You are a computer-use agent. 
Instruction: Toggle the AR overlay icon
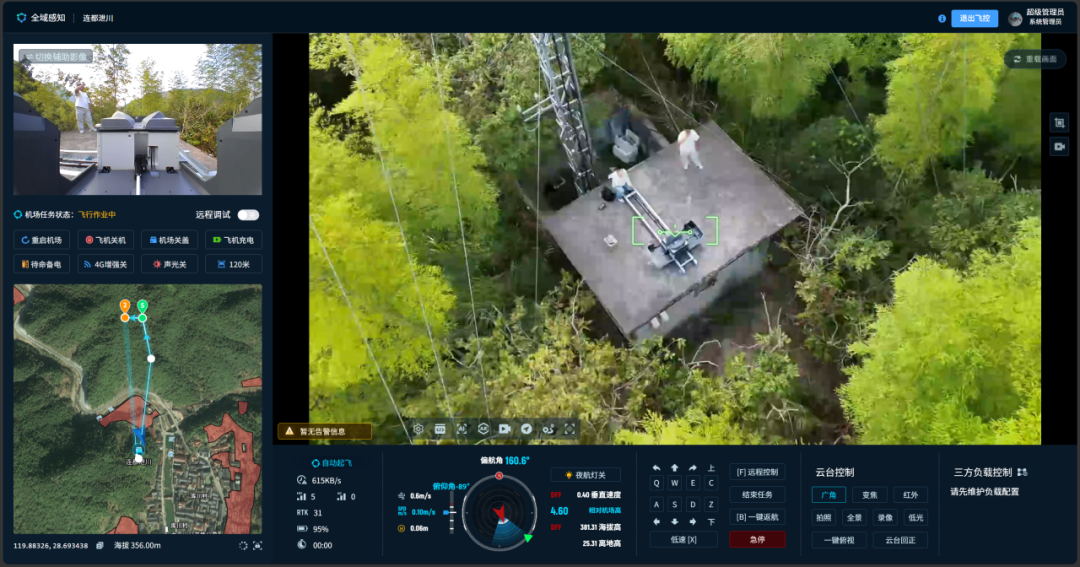484,429
